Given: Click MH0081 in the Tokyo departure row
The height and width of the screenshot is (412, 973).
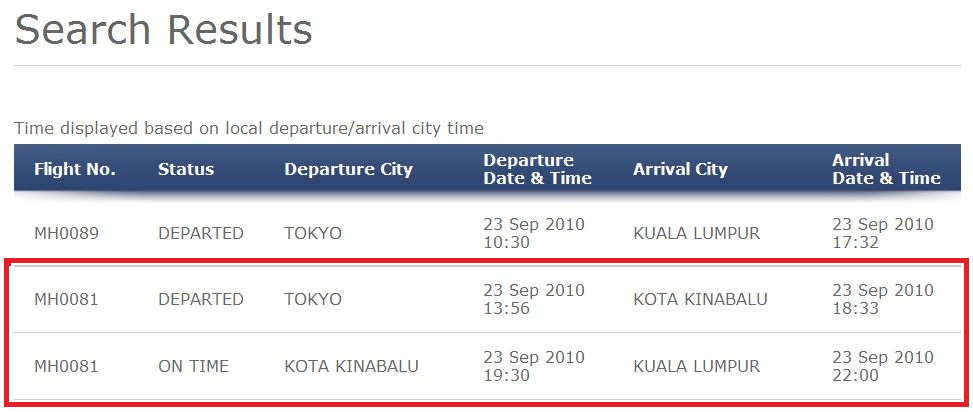Looking at the screenshot, I should coord(66,300).
